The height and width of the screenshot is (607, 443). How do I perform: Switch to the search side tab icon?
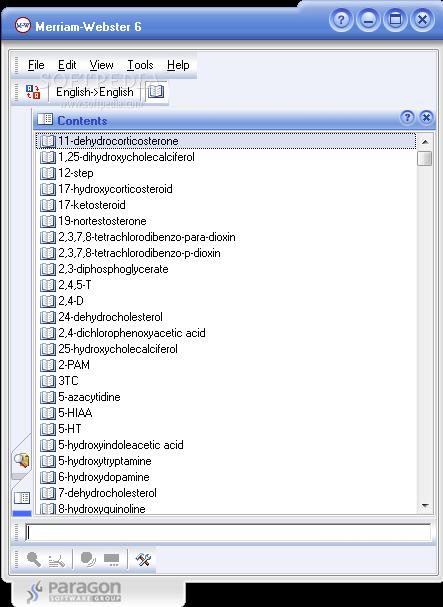(22, 460)
